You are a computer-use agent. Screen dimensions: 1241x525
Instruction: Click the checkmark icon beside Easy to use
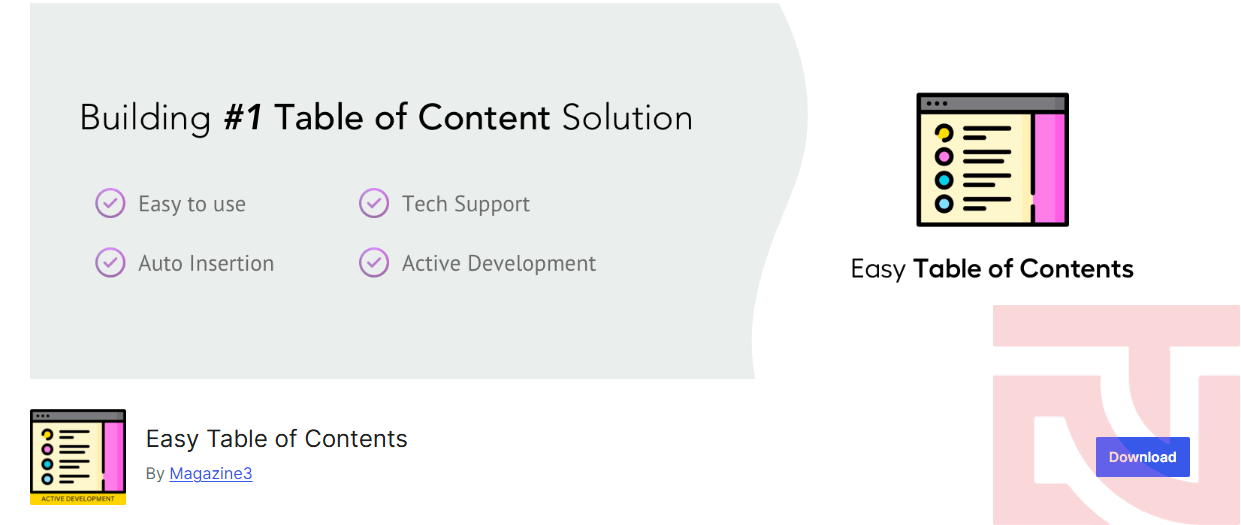tap(110, 203)
